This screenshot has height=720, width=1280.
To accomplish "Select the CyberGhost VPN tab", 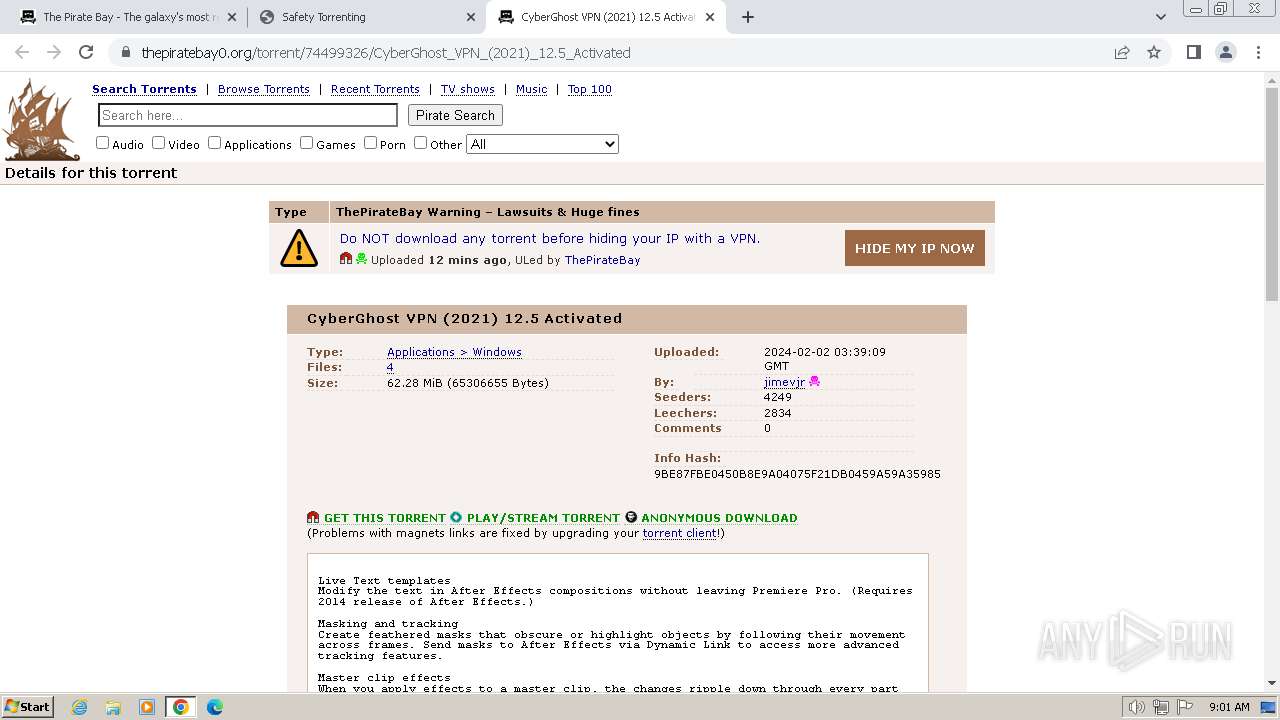I will pos(607,17).
